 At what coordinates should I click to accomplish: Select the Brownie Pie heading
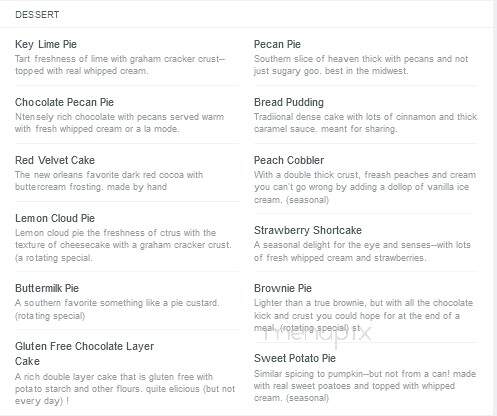(283, 288)
